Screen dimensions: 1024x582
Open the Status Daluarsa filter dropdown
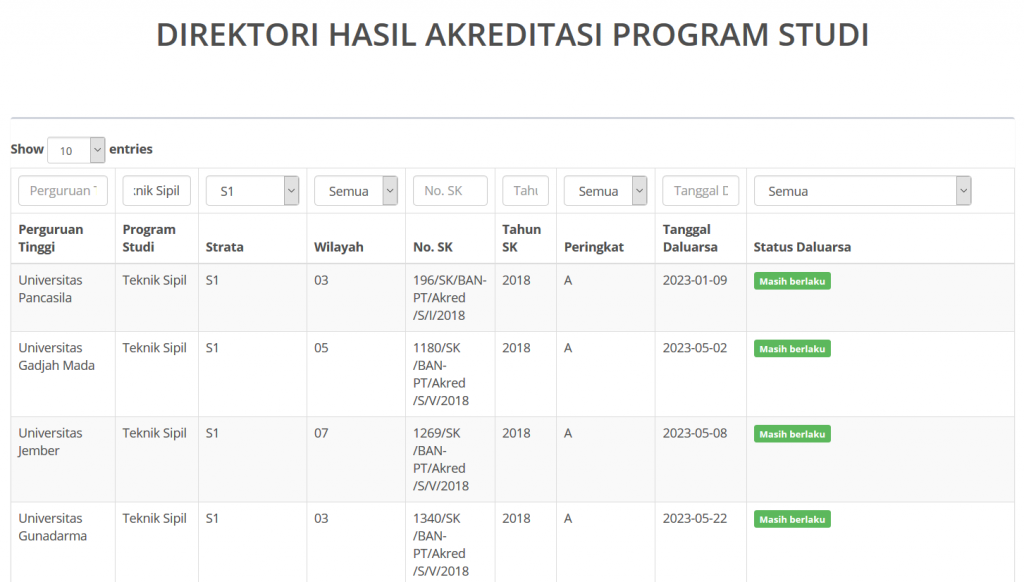[x=862, y=191]
